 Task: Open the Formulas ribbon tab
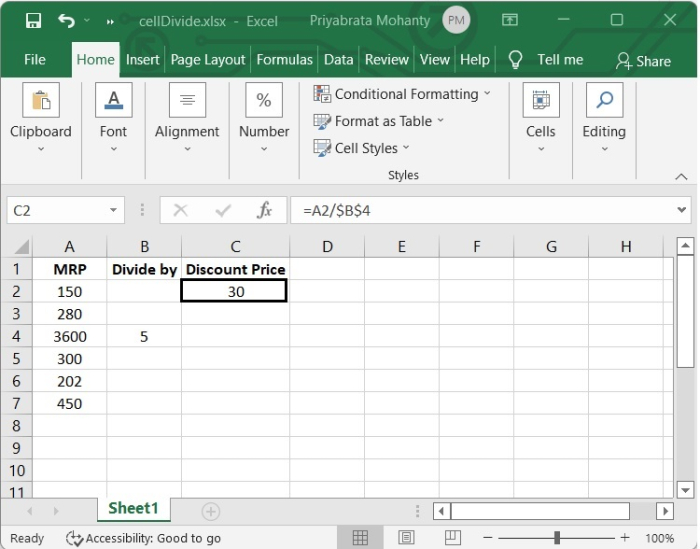click(284, 60)
